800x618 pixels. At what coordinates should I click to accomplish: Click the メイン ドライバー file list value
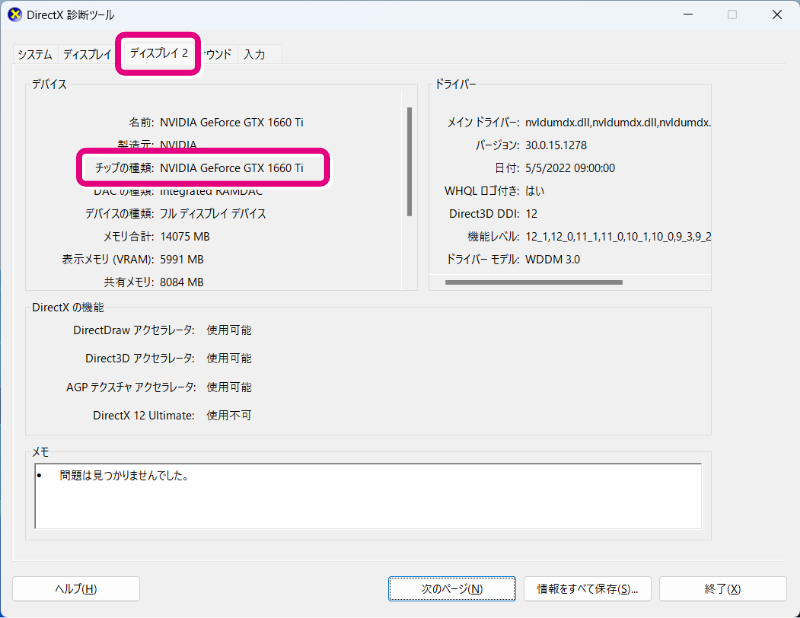[617, 122]
